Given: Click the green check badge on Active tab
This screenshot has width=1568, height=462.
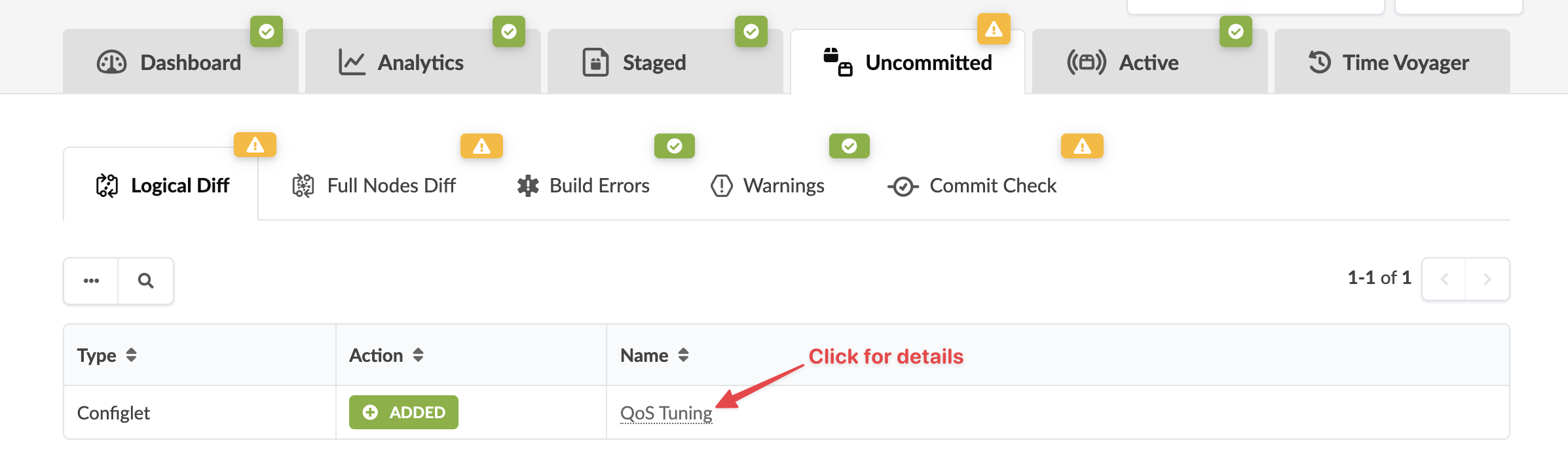Looking at the screenshot, I should (x=1235, y=31).
